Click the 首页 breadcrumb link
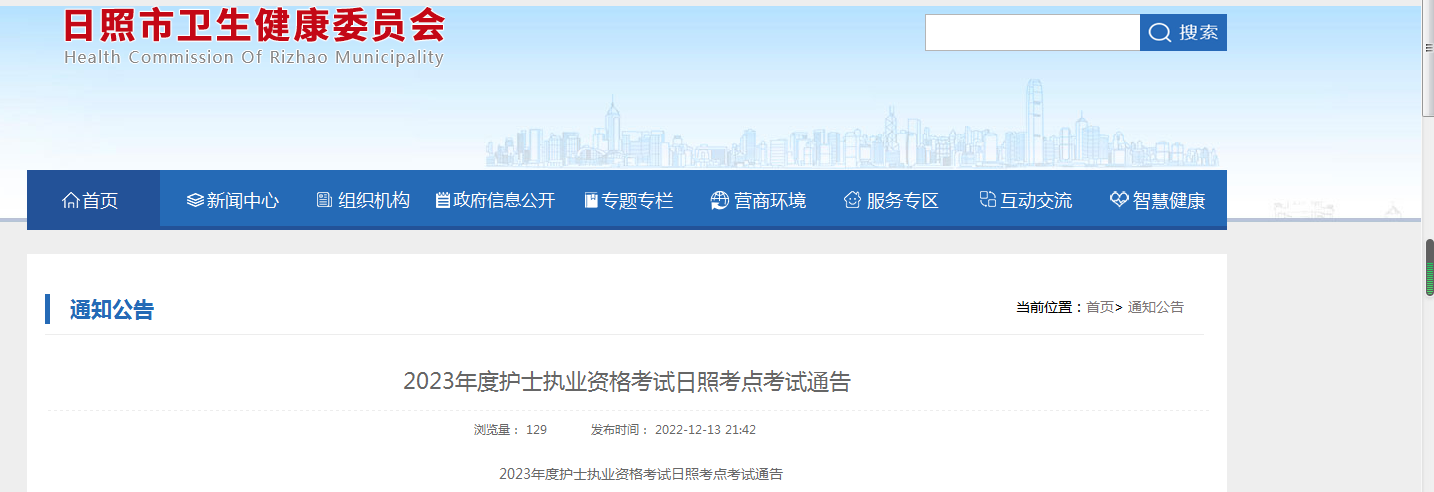This screenshot has width=1434, height=492. (x=1100, y=307)
